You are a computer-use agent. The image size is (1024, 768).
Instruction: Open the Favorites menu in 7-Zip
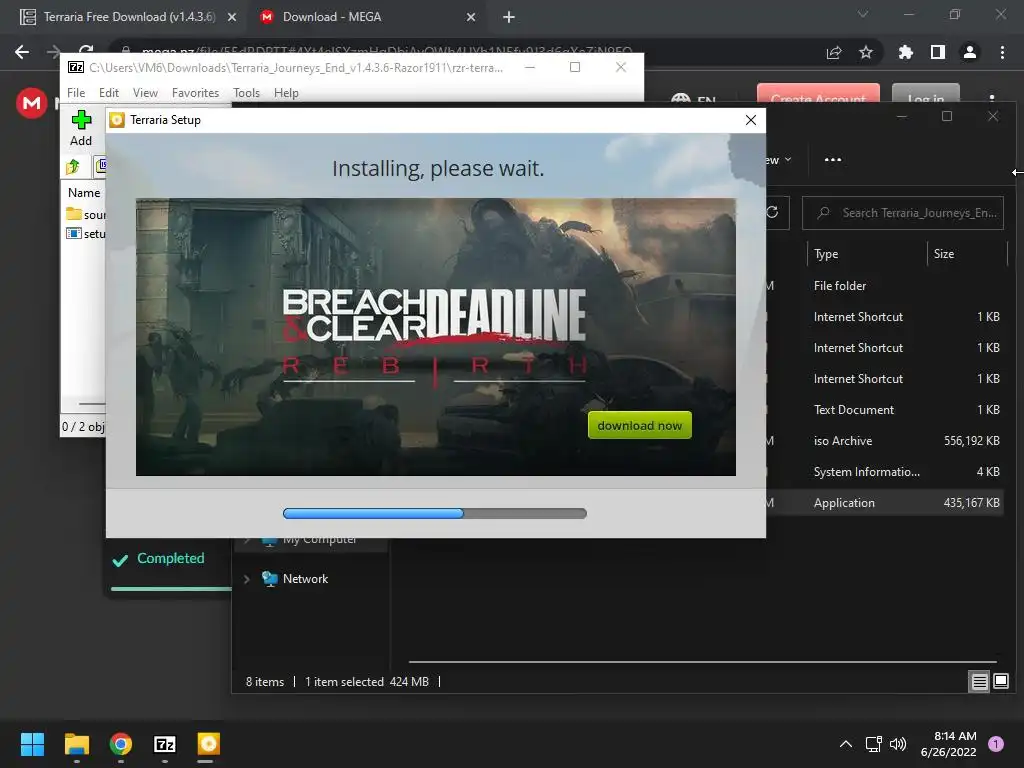[x=195, y=93]
